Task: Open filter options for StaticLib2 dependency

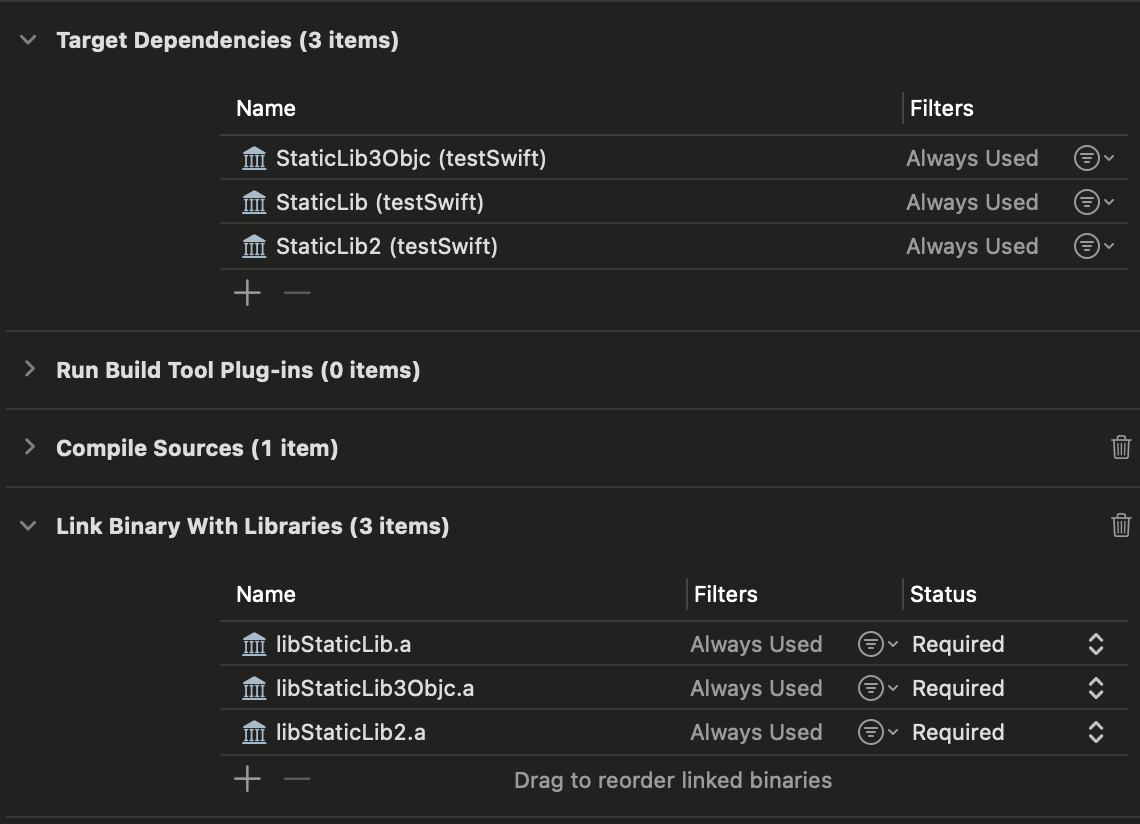Action: pos(1093,246)
